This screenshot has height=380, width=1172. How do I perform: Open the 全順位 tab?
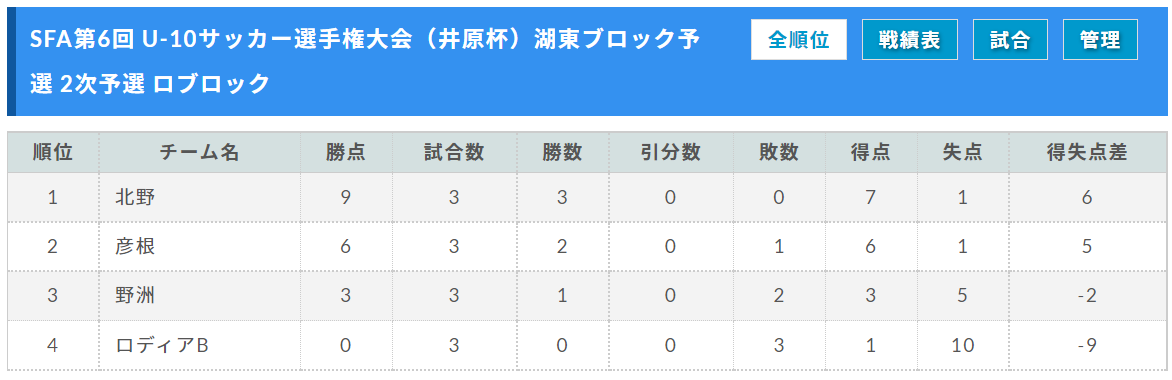pos(798,40)
